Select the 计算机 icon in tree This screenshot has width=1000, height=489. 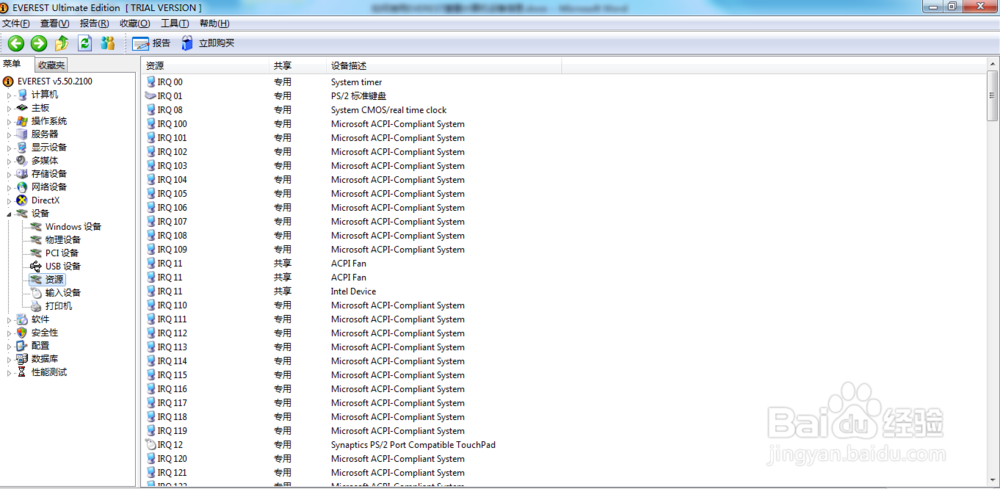(x=22, y=94)
